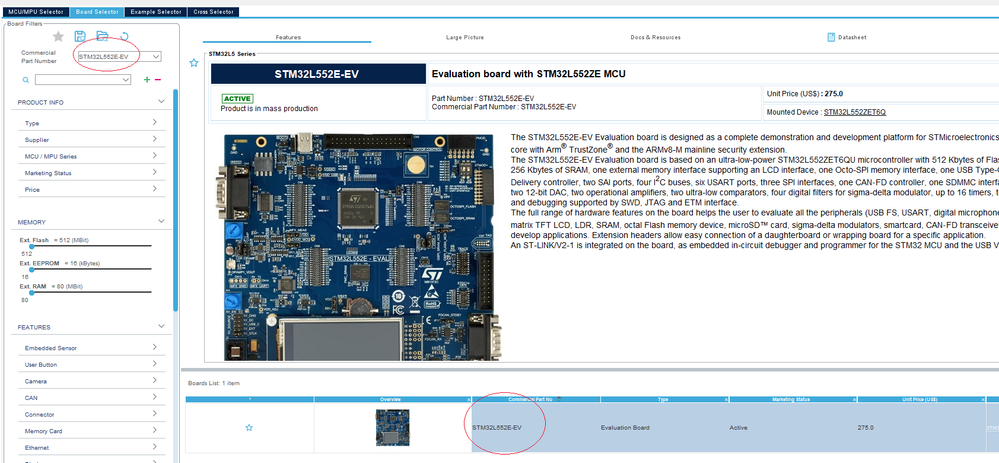Click the star icon in boards list row
The height and width of the screenshot is (463, 999).
point(249,427)
